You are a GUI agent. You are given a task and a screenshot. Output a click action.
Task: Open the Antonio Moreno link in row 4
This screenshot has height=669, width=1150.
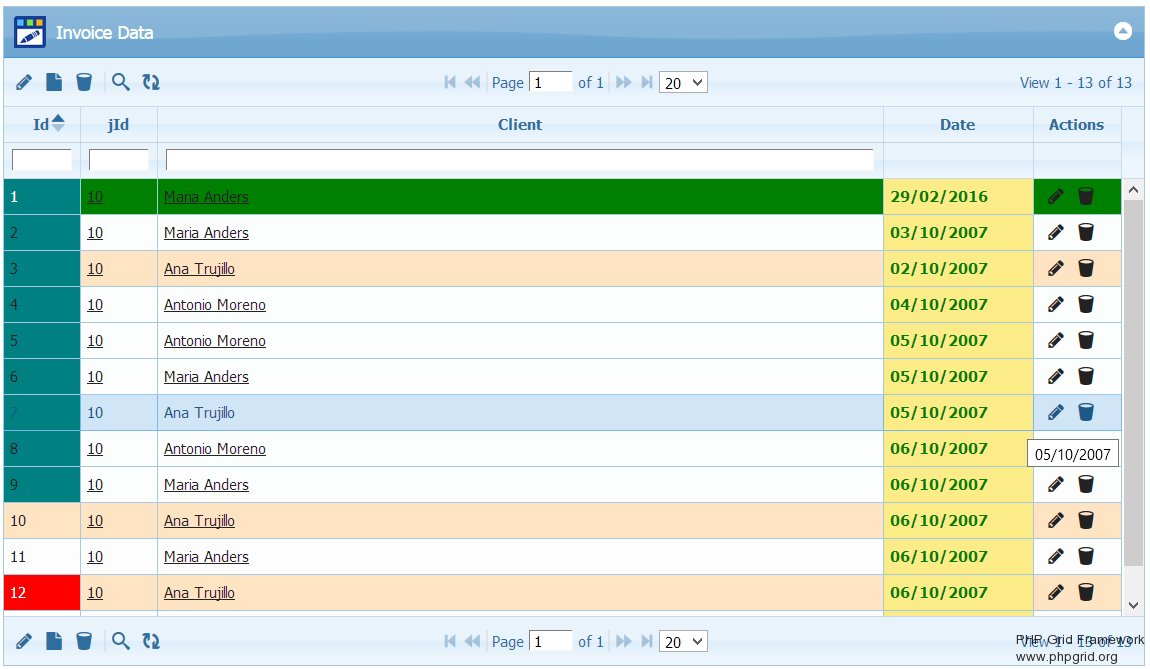pos(215,305)
